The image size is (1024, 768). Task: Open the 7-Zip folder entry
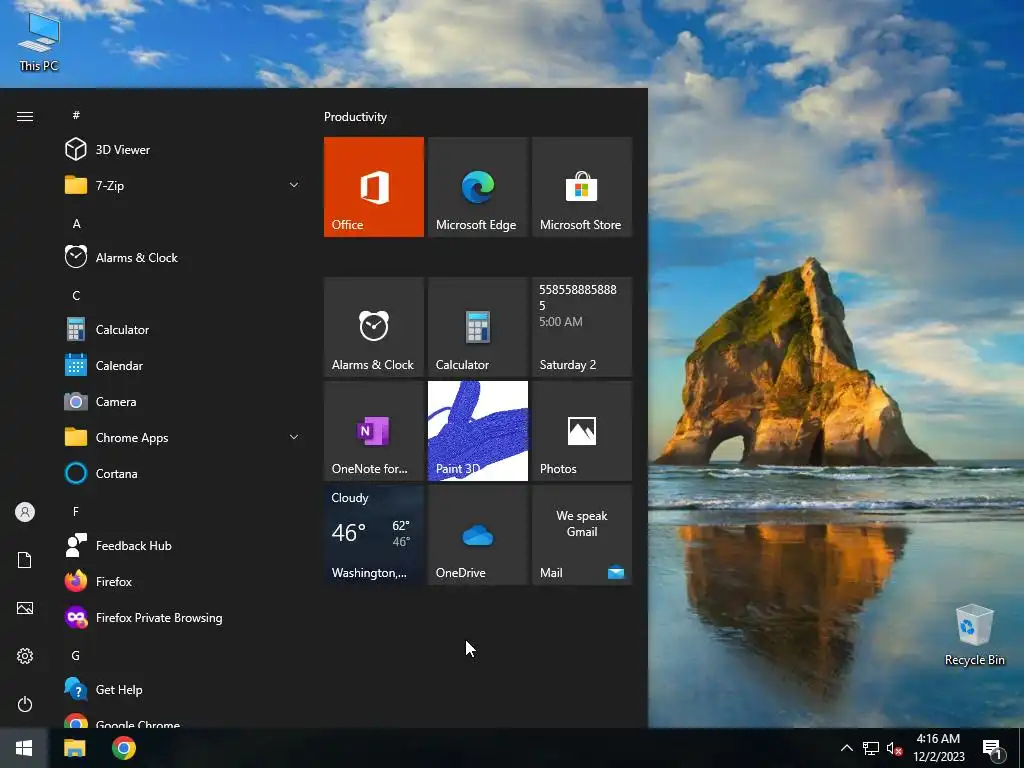click(x=183, y=185)
